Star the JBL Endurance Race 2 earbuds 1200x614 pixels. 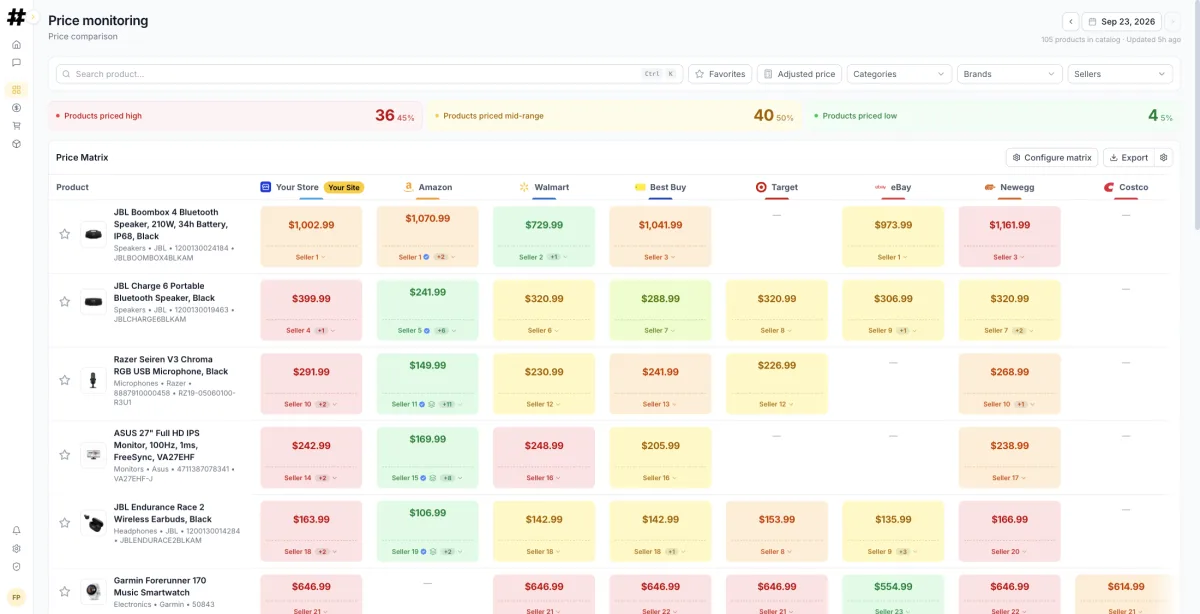(x=65, y=523)
